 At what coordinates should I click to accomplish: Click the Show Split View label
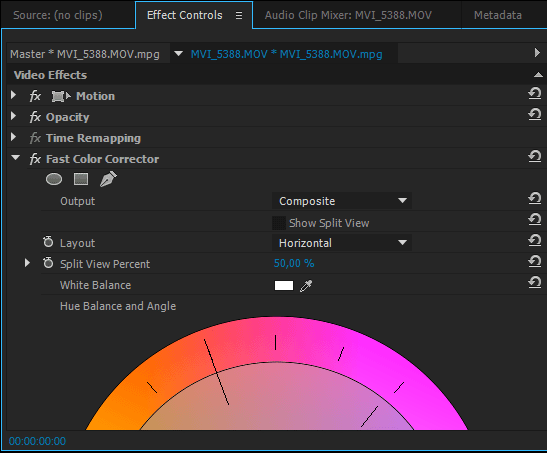click(x=329, y=223)
